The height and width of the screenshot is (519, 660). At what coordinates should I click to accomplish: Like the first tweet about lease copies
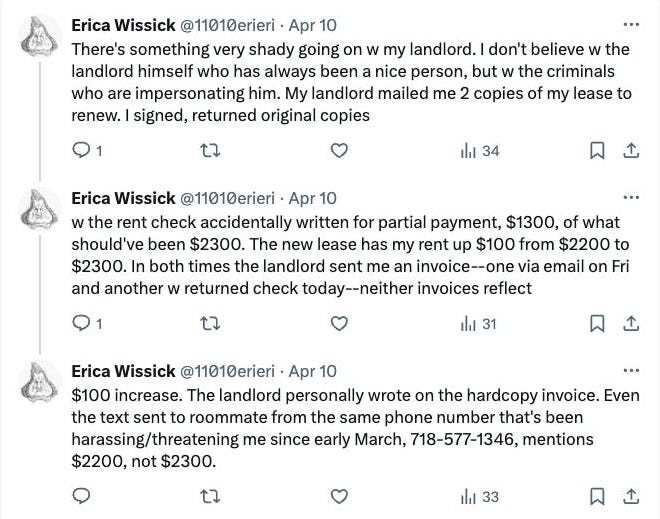click(339, 150)
